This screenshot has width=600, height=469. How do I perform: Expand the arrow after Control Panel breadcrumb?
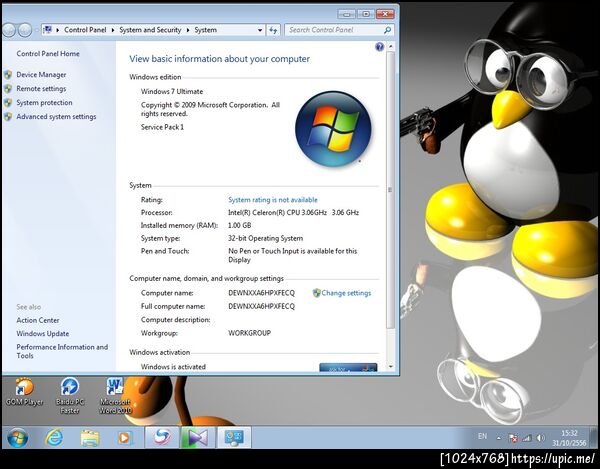[113, 30]
